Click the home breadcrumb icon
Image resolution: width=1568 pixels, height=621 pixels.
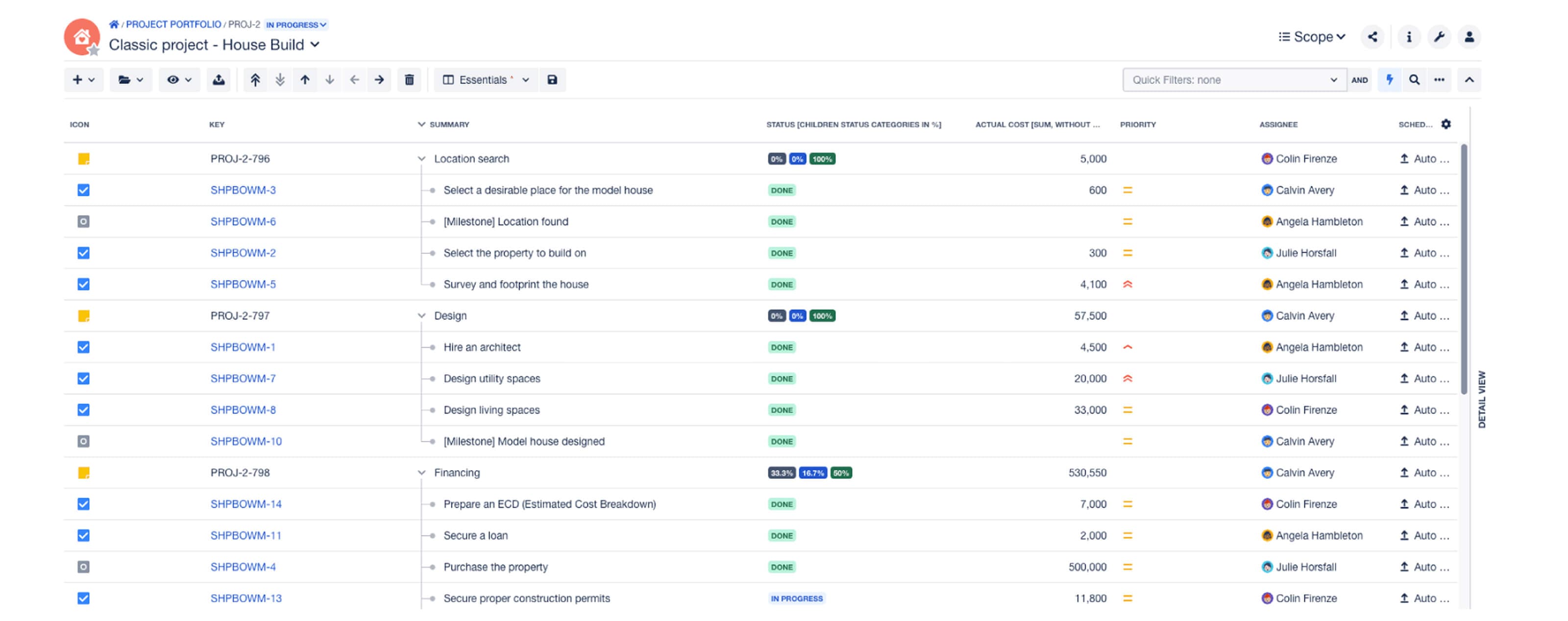(114, 24)
